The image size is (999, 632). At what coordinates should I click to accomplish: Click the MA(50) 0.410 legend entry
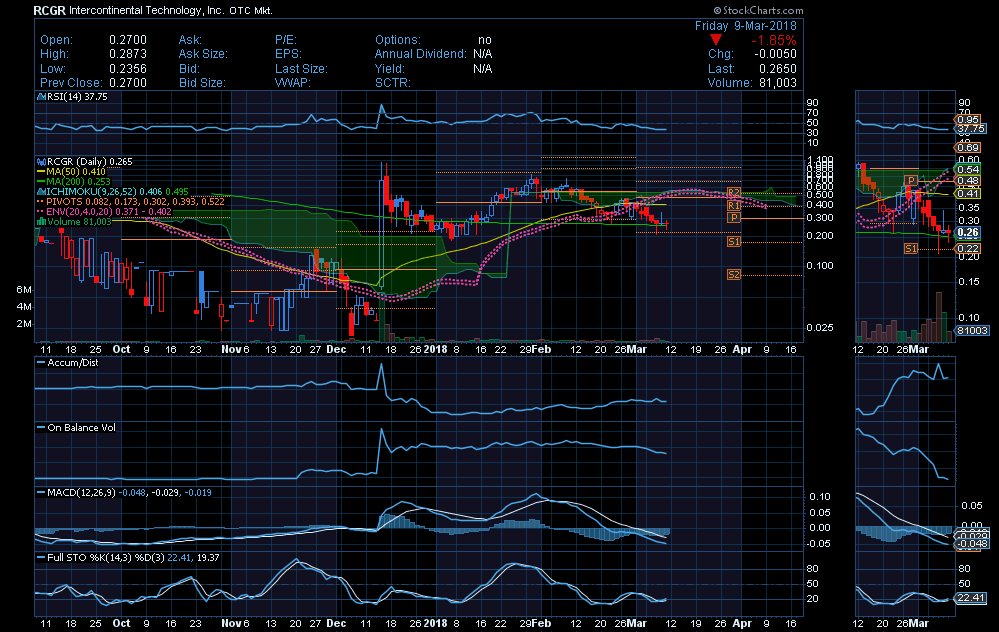[x=71, y=172]
